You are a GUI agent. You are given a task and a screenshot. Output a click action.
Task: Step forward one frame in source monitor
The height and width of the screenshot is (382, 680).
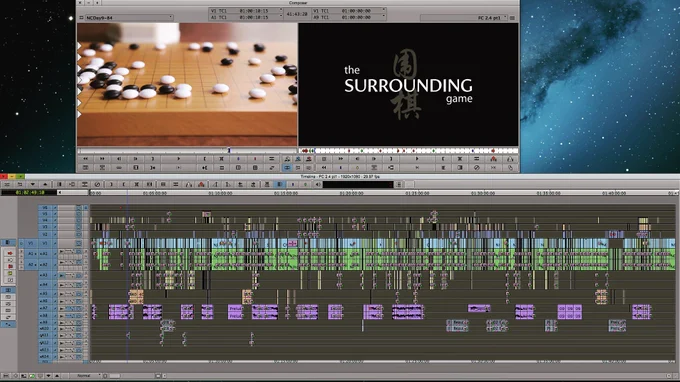click(x=136, y=159)
